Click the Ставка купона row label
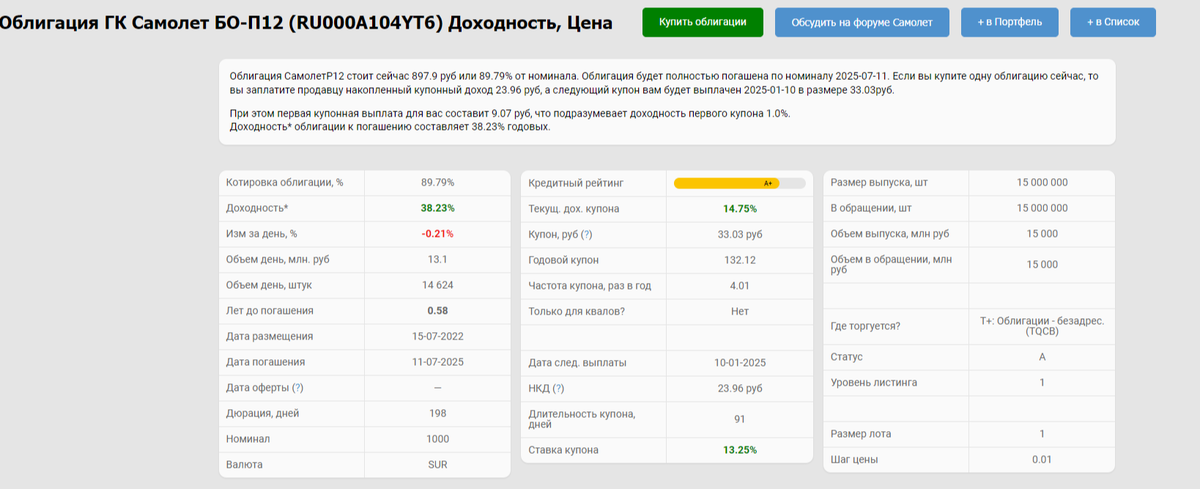This screenshot has height=489, width=1200. click(564, 450)
